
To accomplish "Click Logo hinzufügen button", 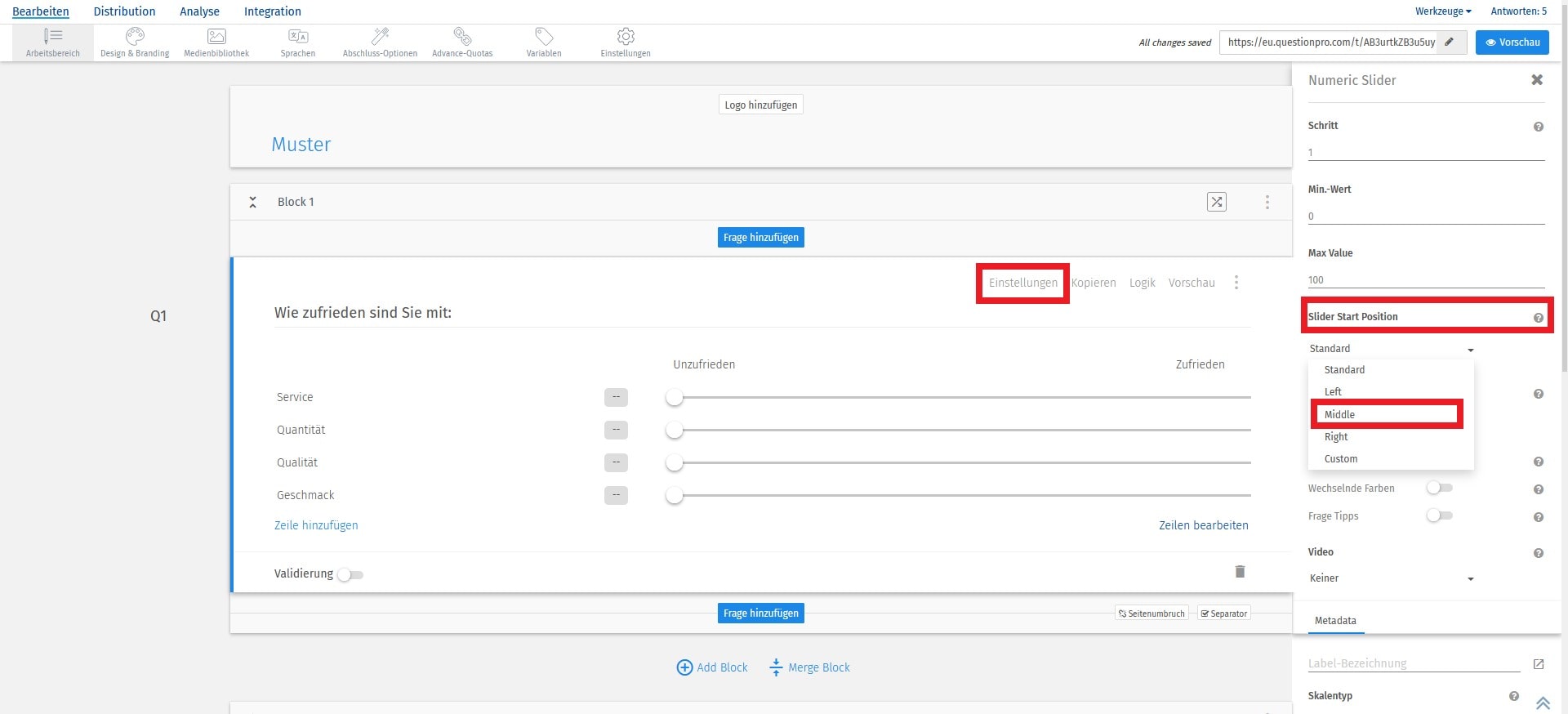I will (x=761, y=105).
